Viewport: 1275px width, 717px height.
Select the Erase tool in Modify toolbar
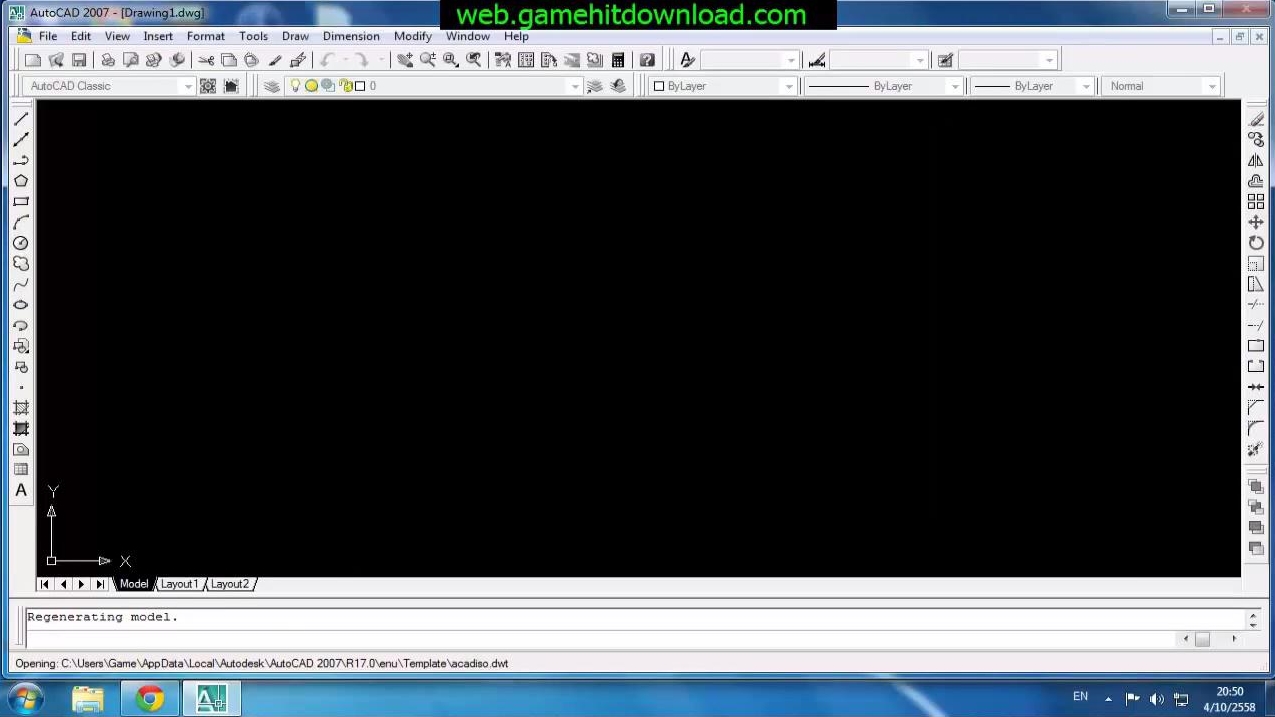1256,119
